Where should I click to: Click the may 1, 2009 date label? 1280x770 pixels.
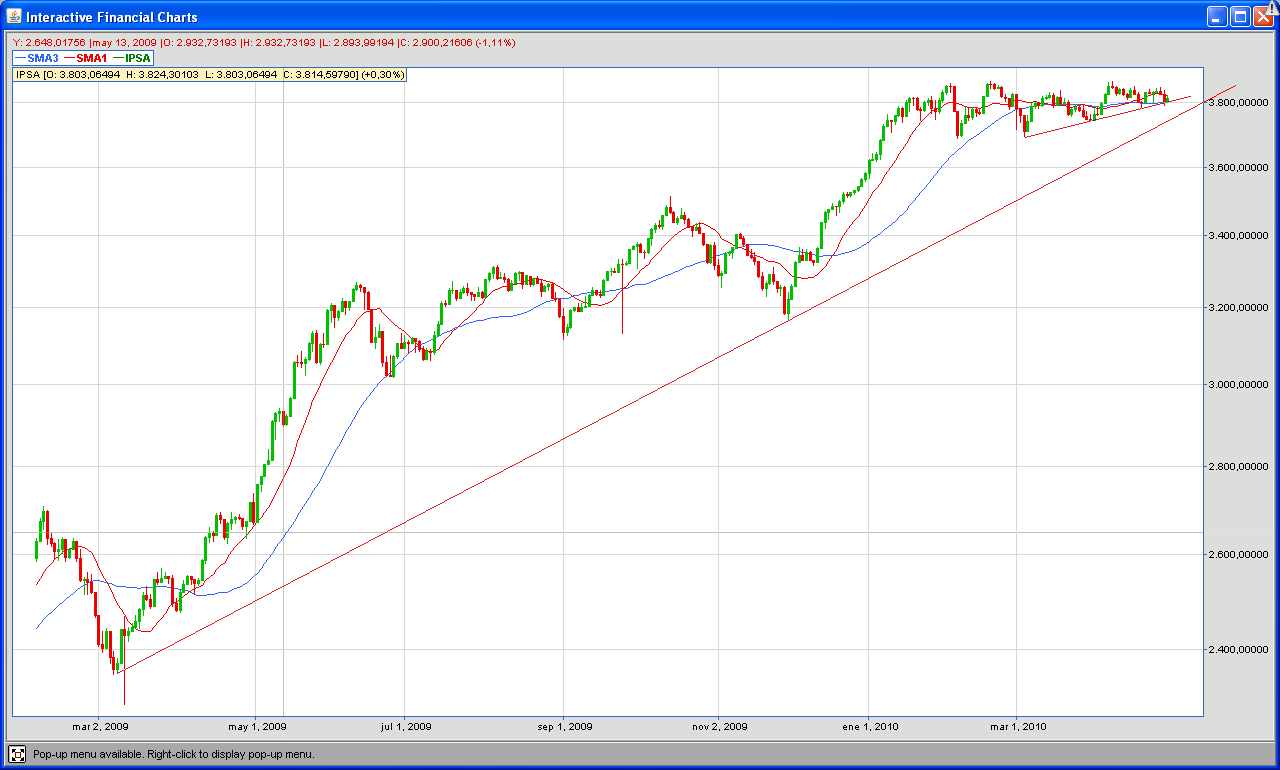256,727
